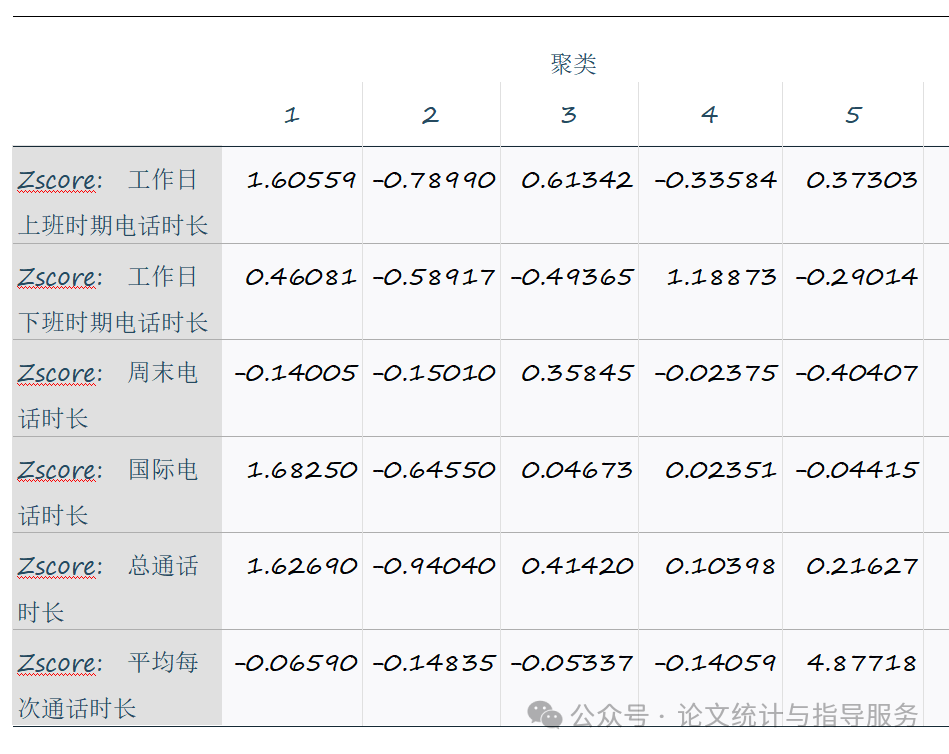The image size is (949, 754).
Task: Click row label 国际电话时长
Action: (108, 492)
